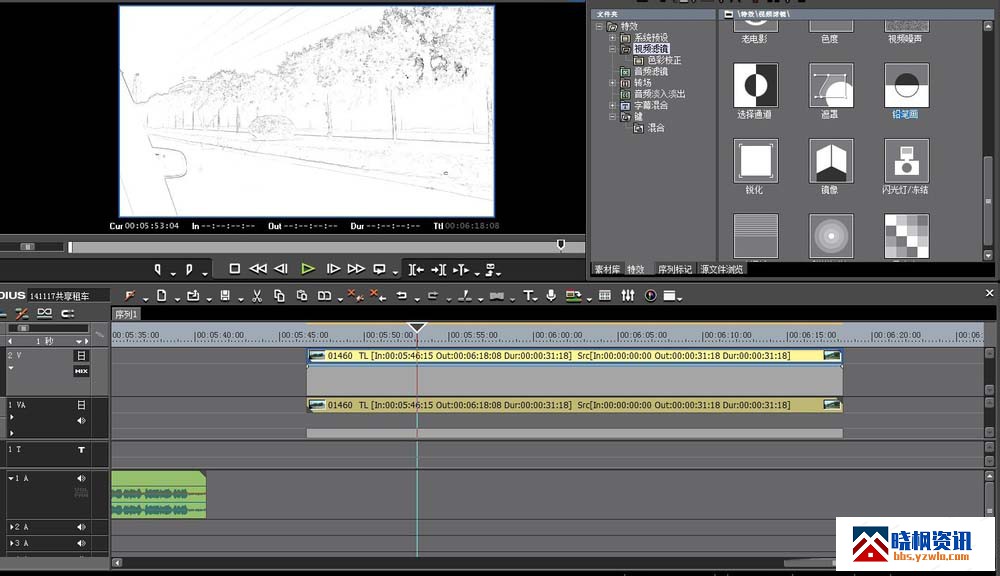Mute audio track 3 A speaker
Image resolution: width=1000 pixels, height=576 pixels.
pyautogui.click(x=81, y=543)
